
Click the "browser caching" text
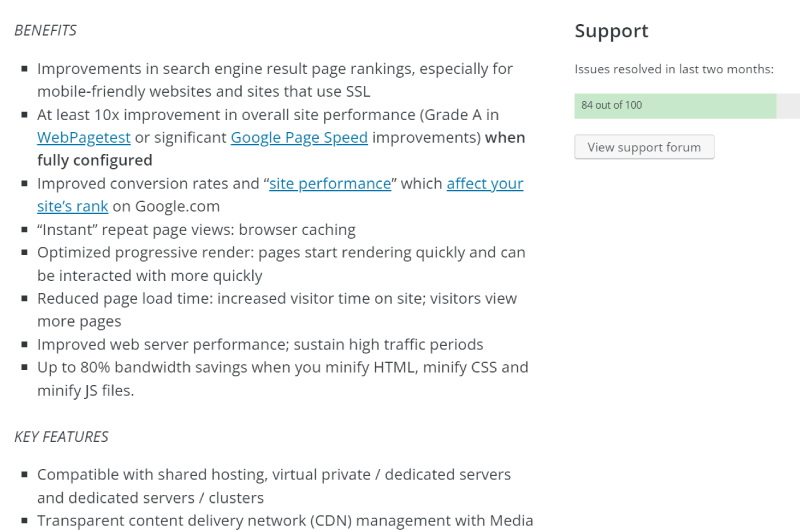pyautogui.click(x=297, y=230)
